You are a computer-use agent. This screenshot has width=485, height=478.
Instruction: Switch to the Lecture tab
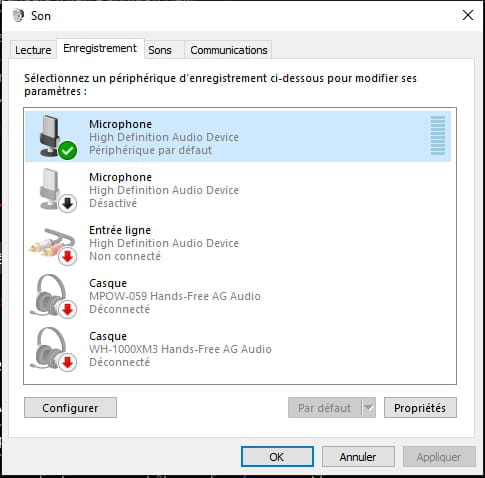pyautogui.click(x=33, y=50)
